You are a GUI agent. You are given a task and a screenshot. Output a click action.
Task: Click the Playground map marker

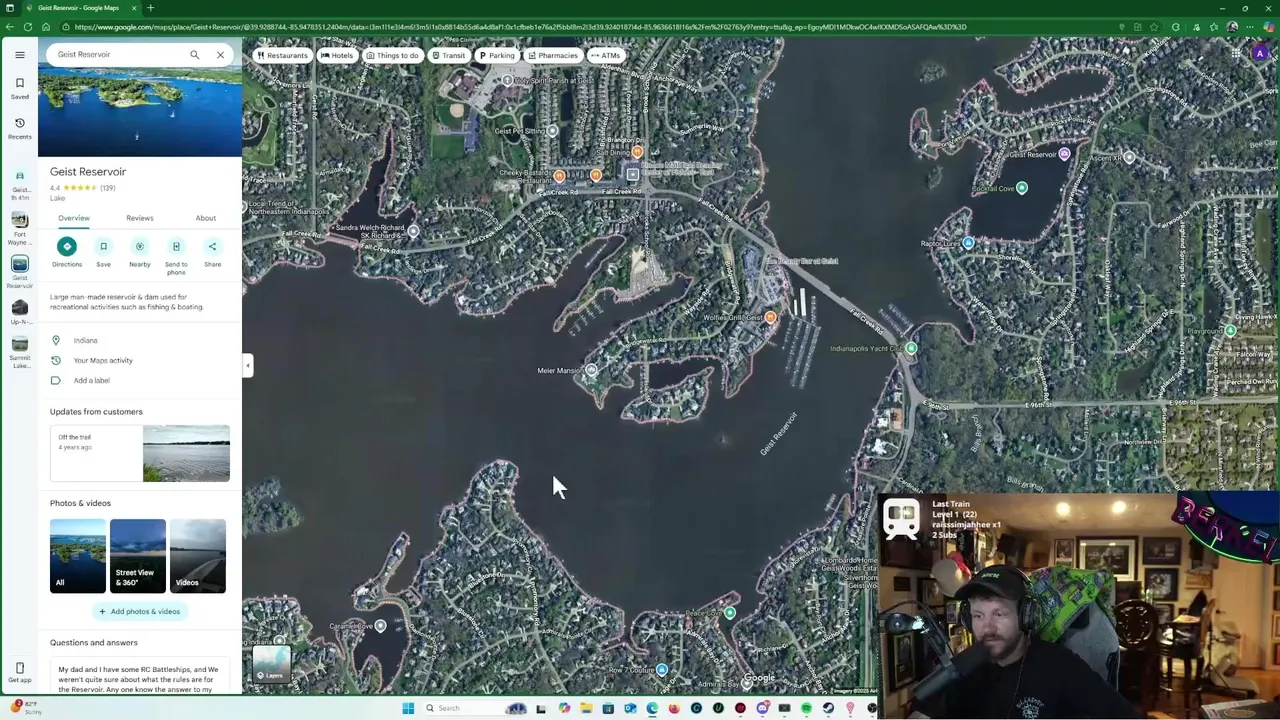point(1230,330)
